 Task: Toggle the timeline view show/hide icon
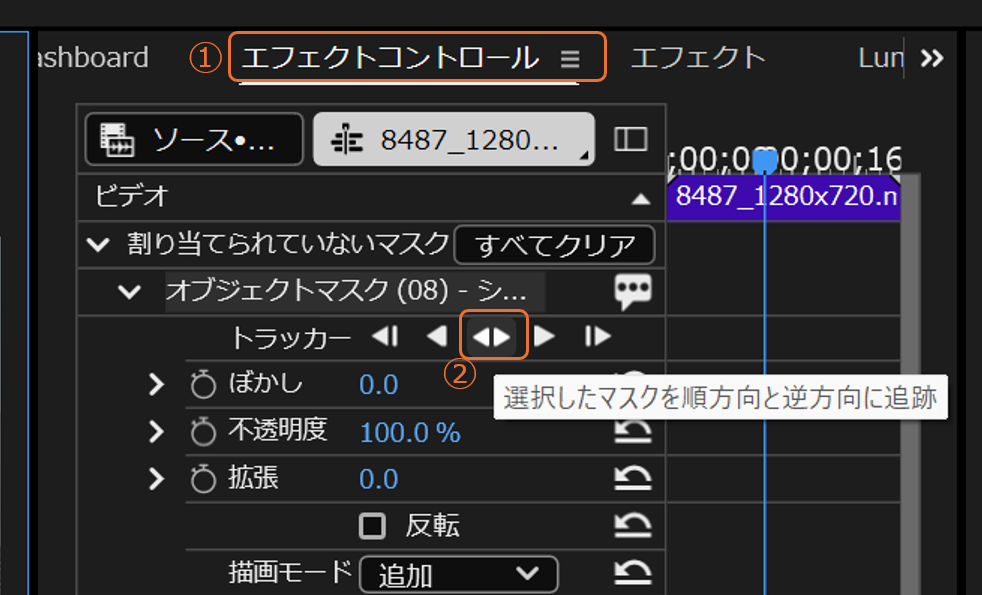tap(631, 139)
